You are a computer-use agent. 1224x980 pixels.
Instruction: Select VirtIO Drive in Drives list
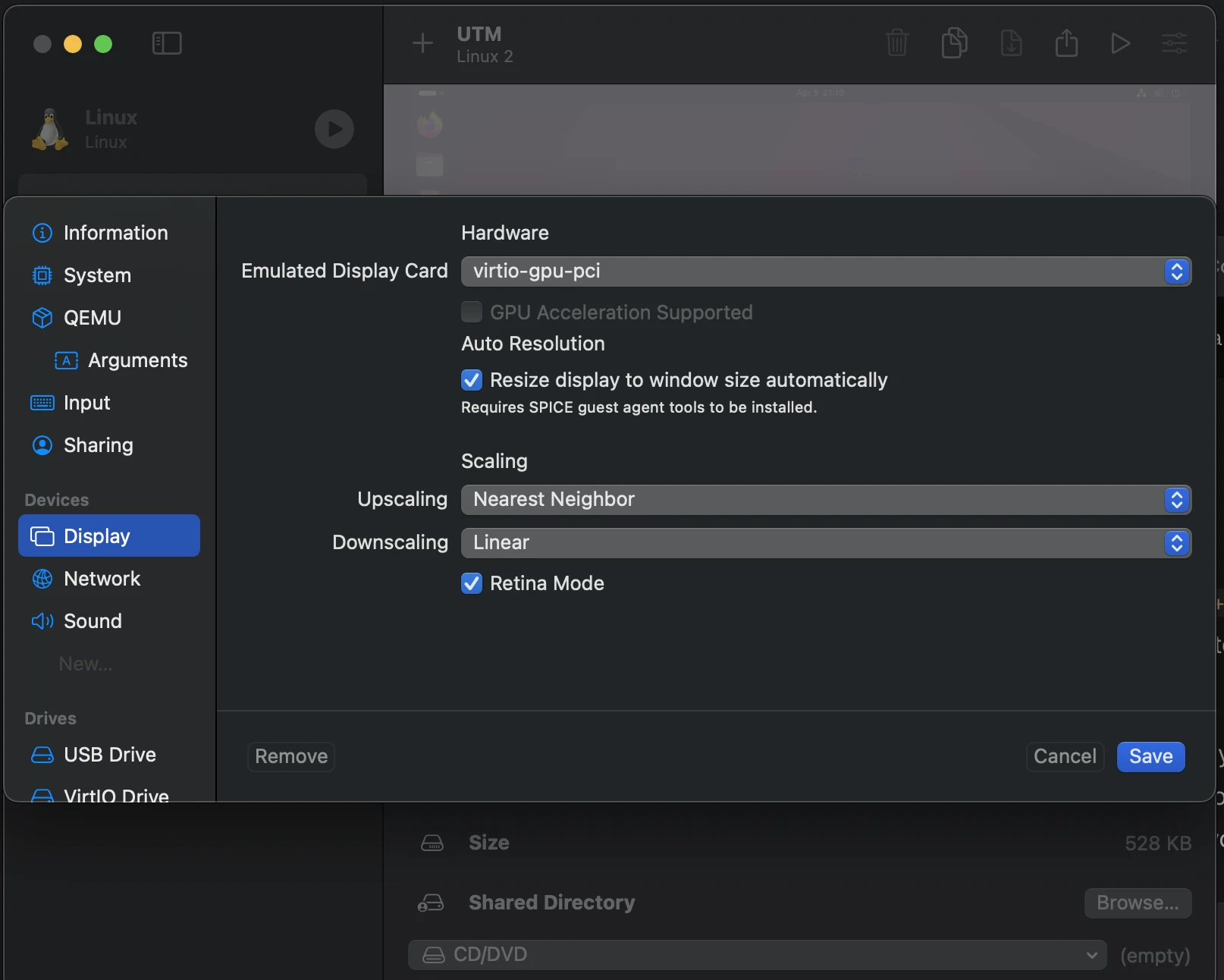(109, 793)
